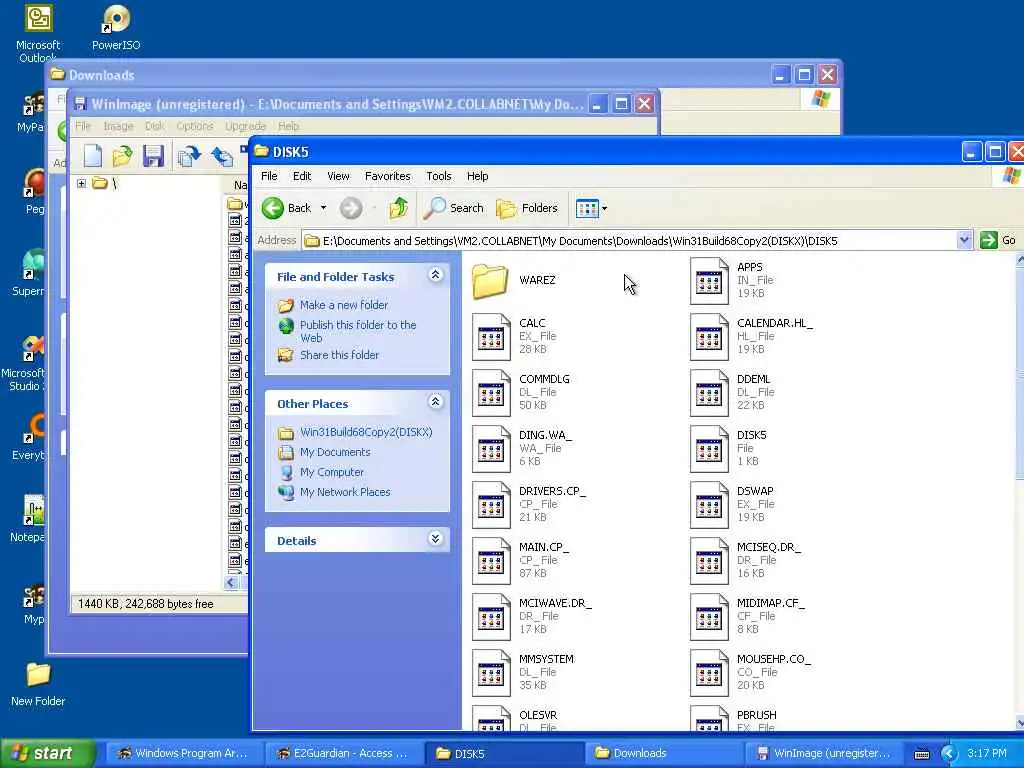Switch to Downloads taskbar button
1024x768 pixels.
[664, 753]
